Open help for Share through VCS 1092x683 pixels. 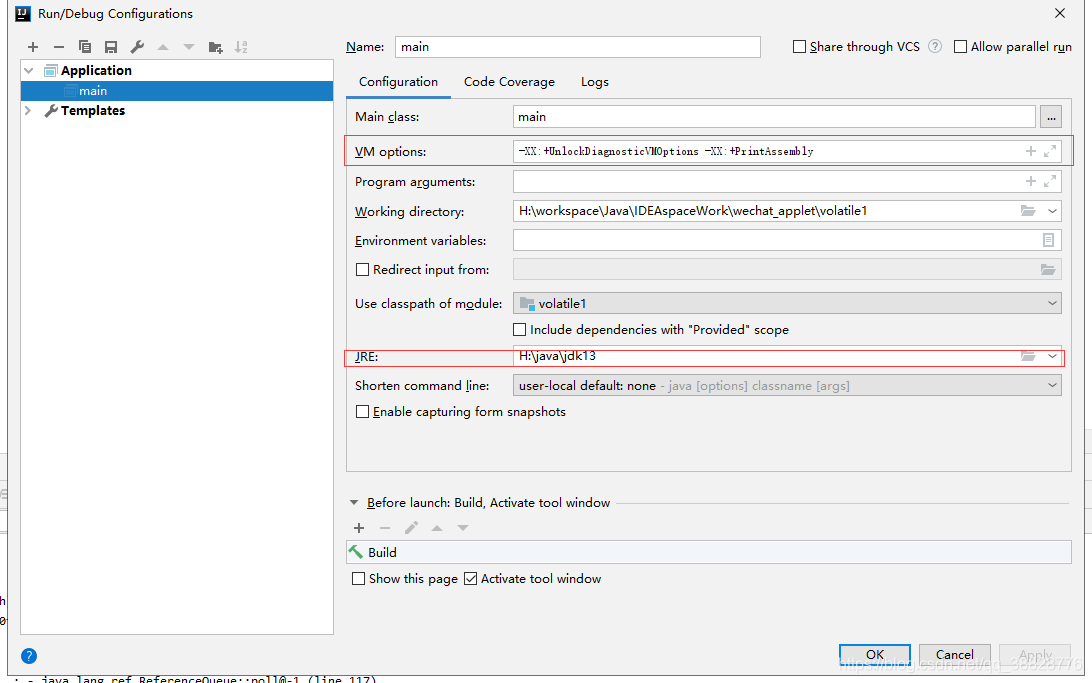coord(935,47)
